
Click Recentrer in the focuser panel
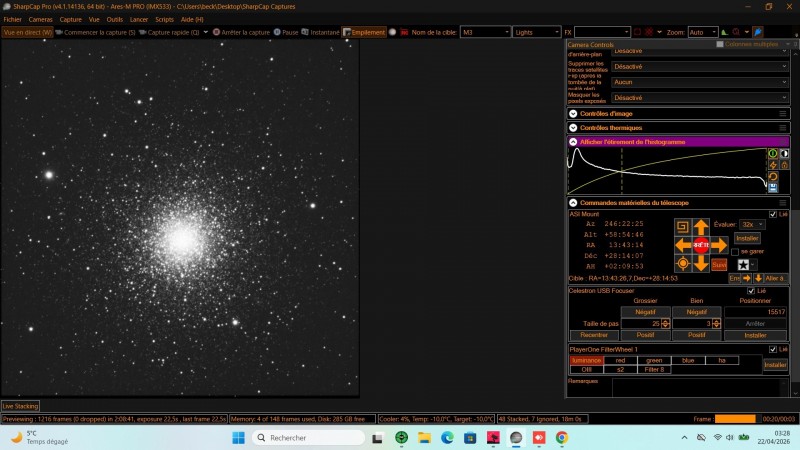[594, 335]
